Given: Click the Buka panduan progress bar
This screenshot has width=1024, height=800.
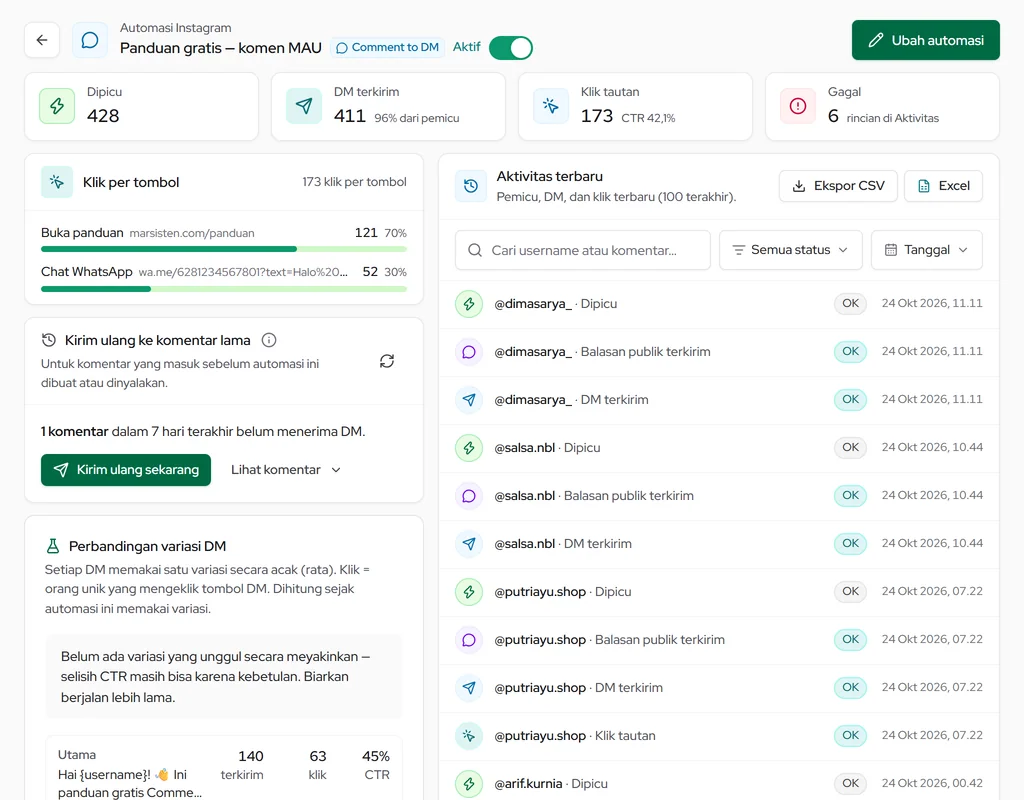Looking at the screenshot, I should click(223, 249).
